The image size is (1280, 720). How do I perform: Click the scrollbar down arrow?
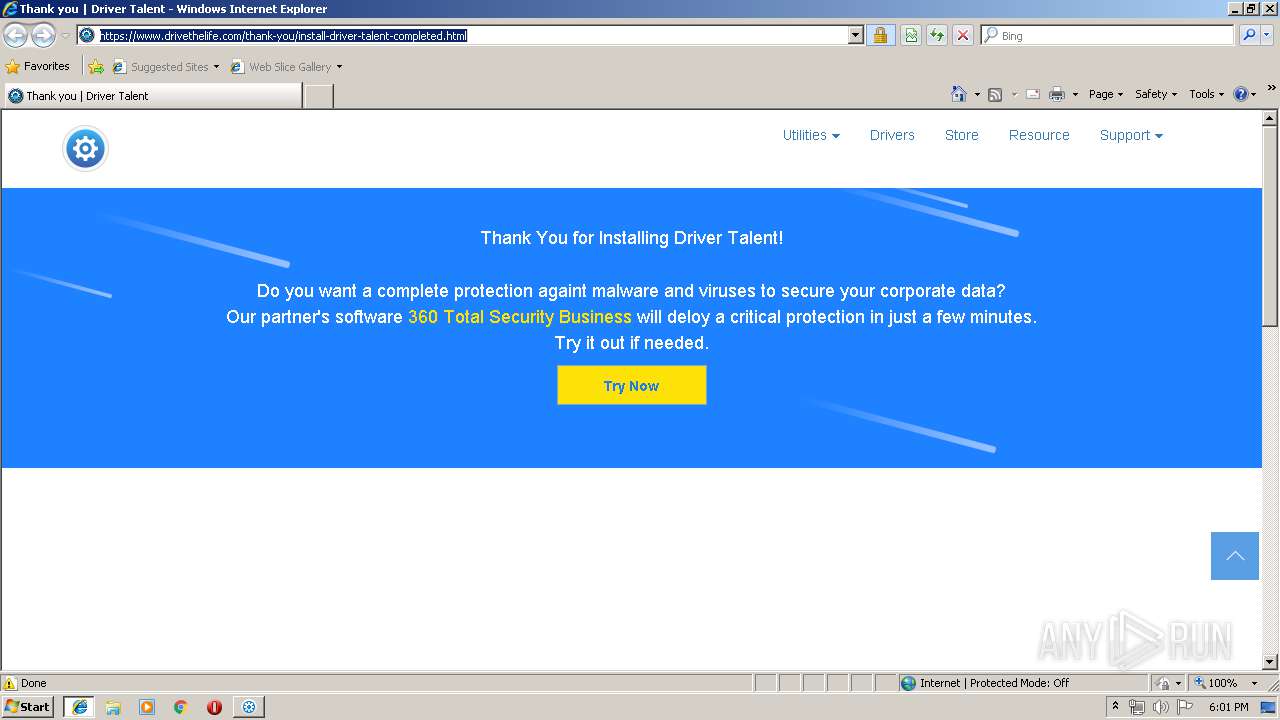[x=1270, y=662]
